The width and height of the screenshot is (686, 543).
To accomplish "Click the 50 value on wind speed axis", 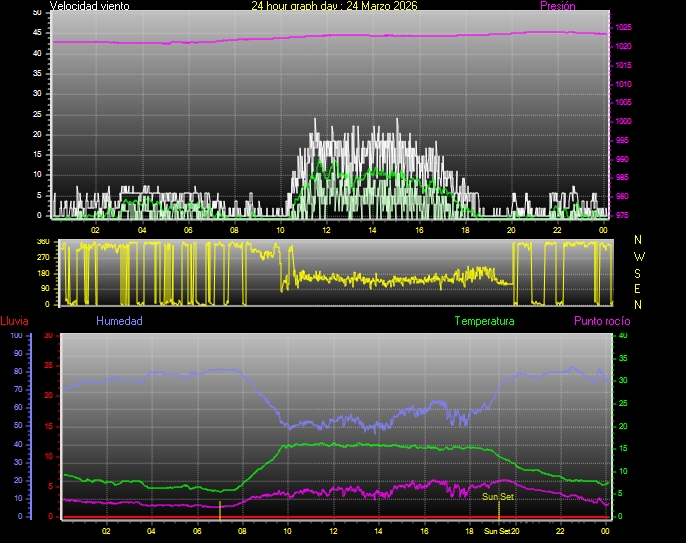I will click(x=37, y=12).
